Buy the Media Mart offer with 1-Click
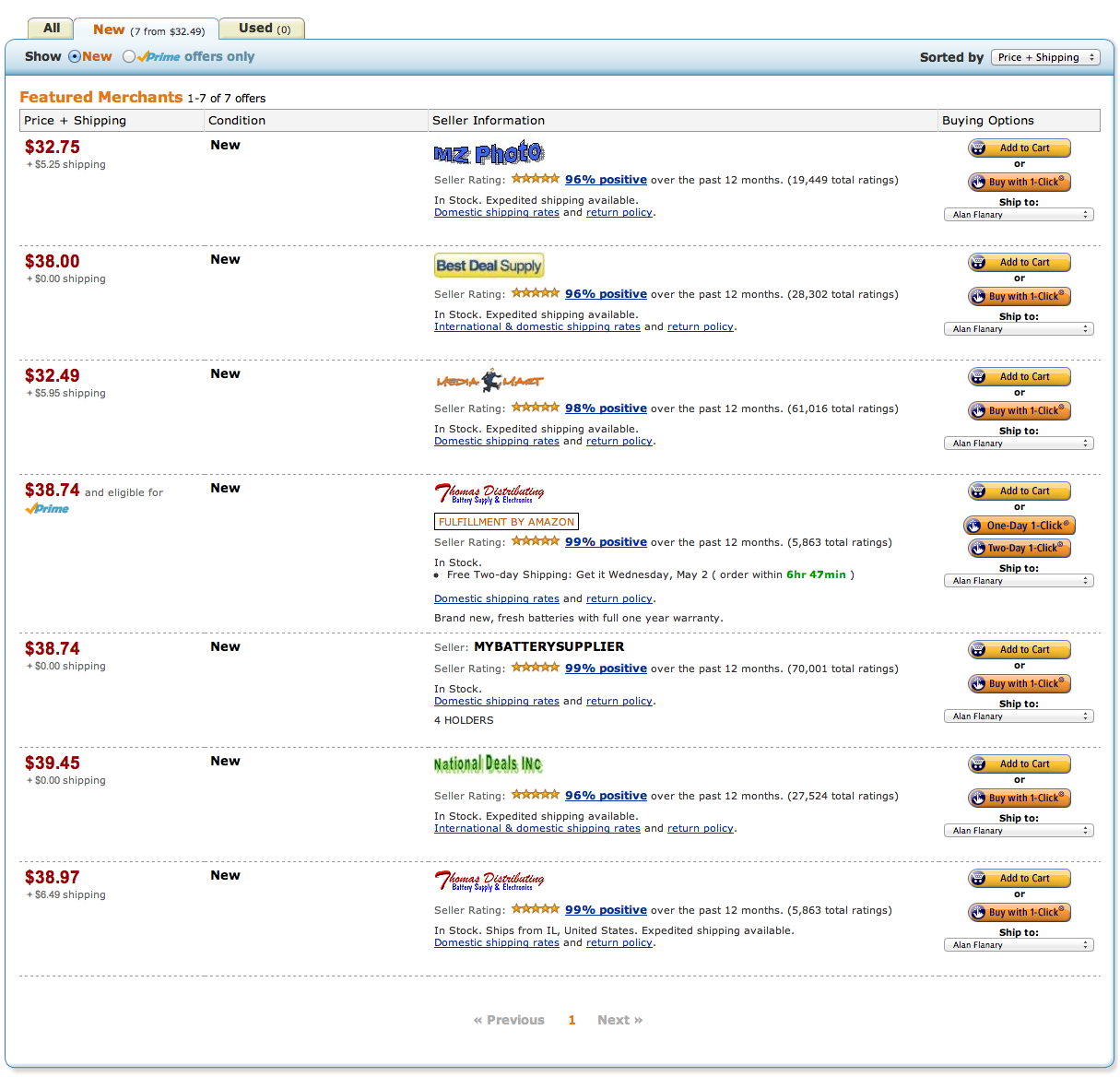 coord(1020,410)
